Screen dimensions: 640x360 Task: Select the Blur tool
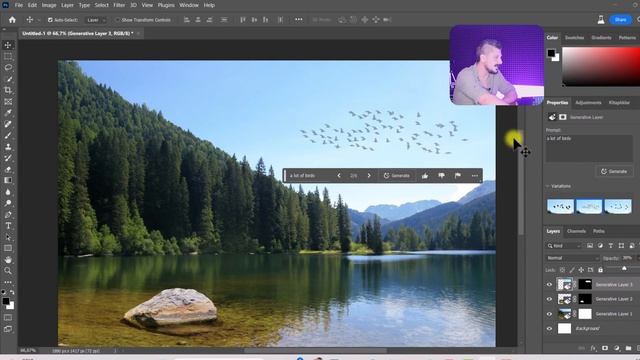[8, 192]
